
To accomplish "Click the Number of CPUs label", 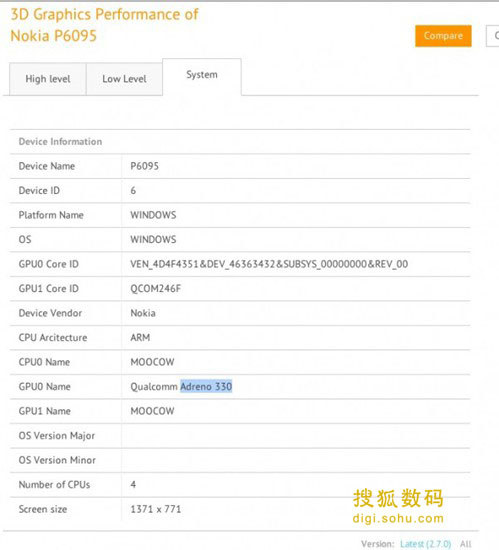I will pyautogui.click(x=54, y=485).
